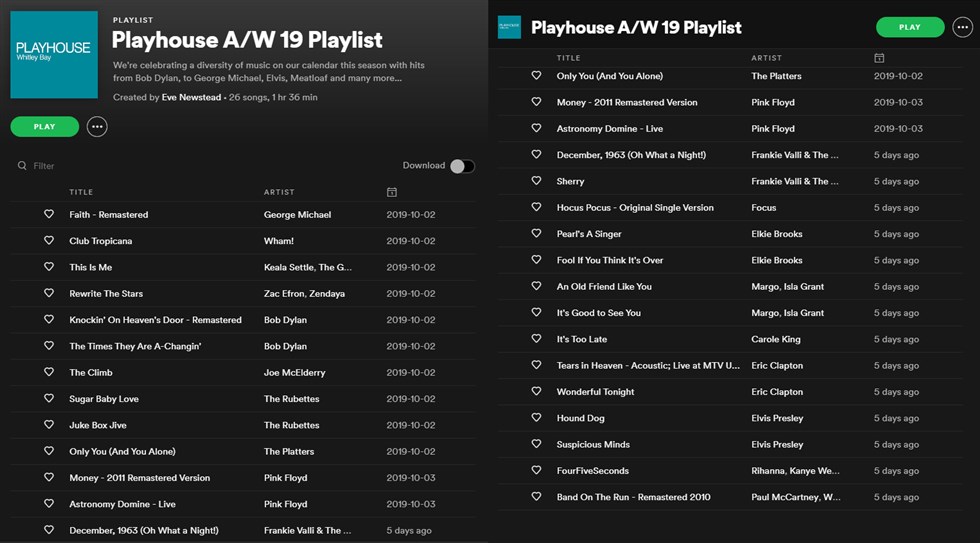Click the playlist description text
Screen dimensions: 980x543
pos(269,71)
